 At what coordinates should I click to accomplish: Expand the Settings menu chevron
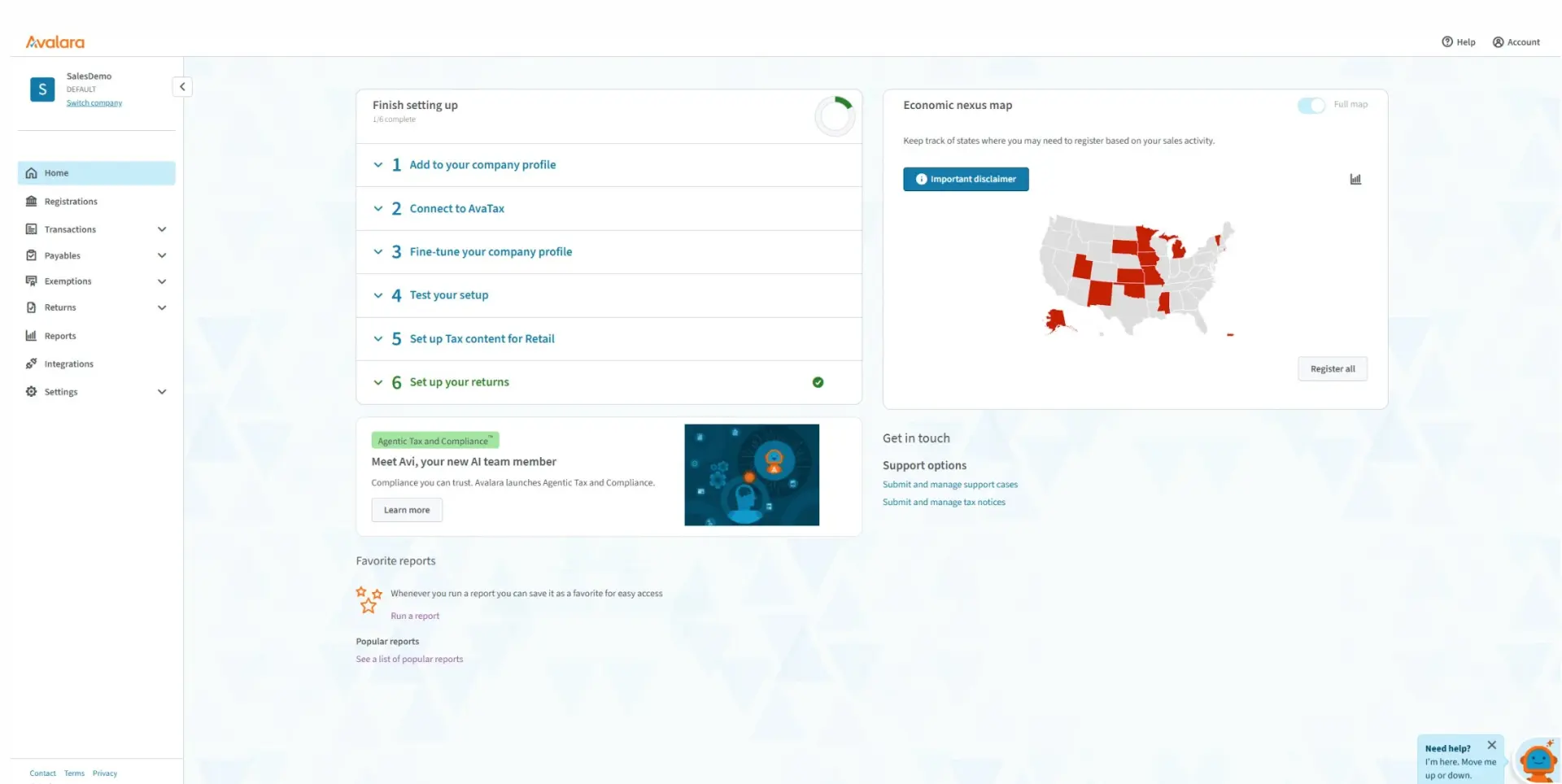click(x=162, y=391)
